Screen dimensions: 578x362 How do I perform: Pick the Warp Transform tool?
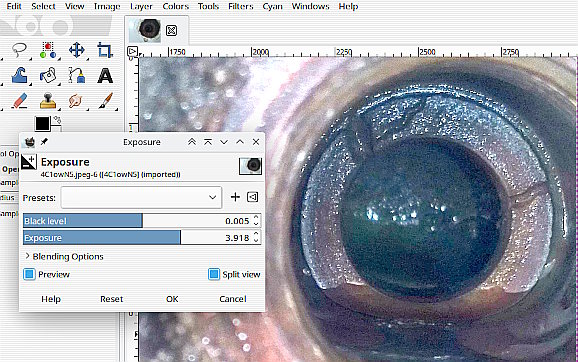pos(19,75)
